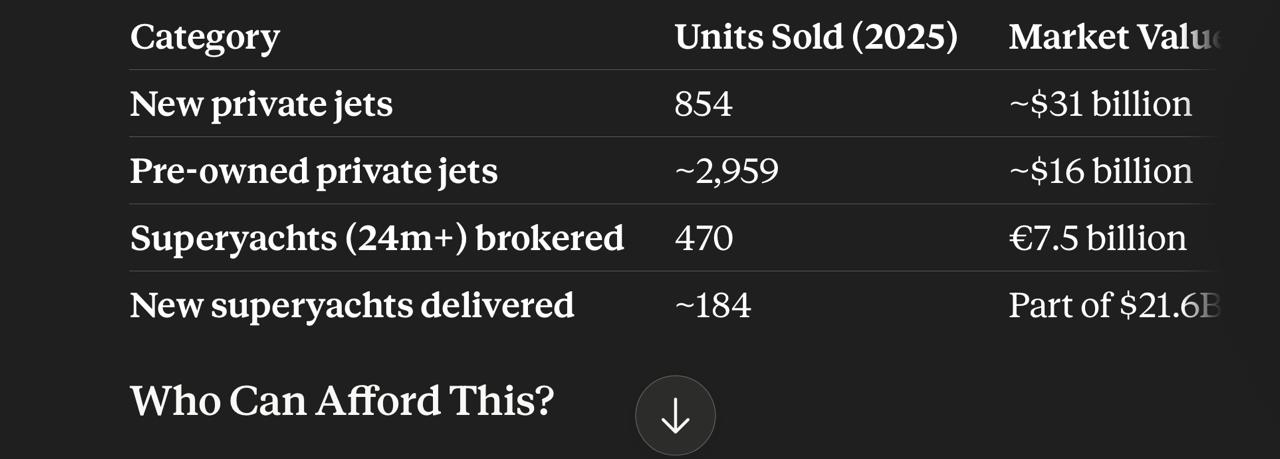1280x459 pixels.
Task: Click the ~$31 billion market value
Action: tap(1100, 104)
